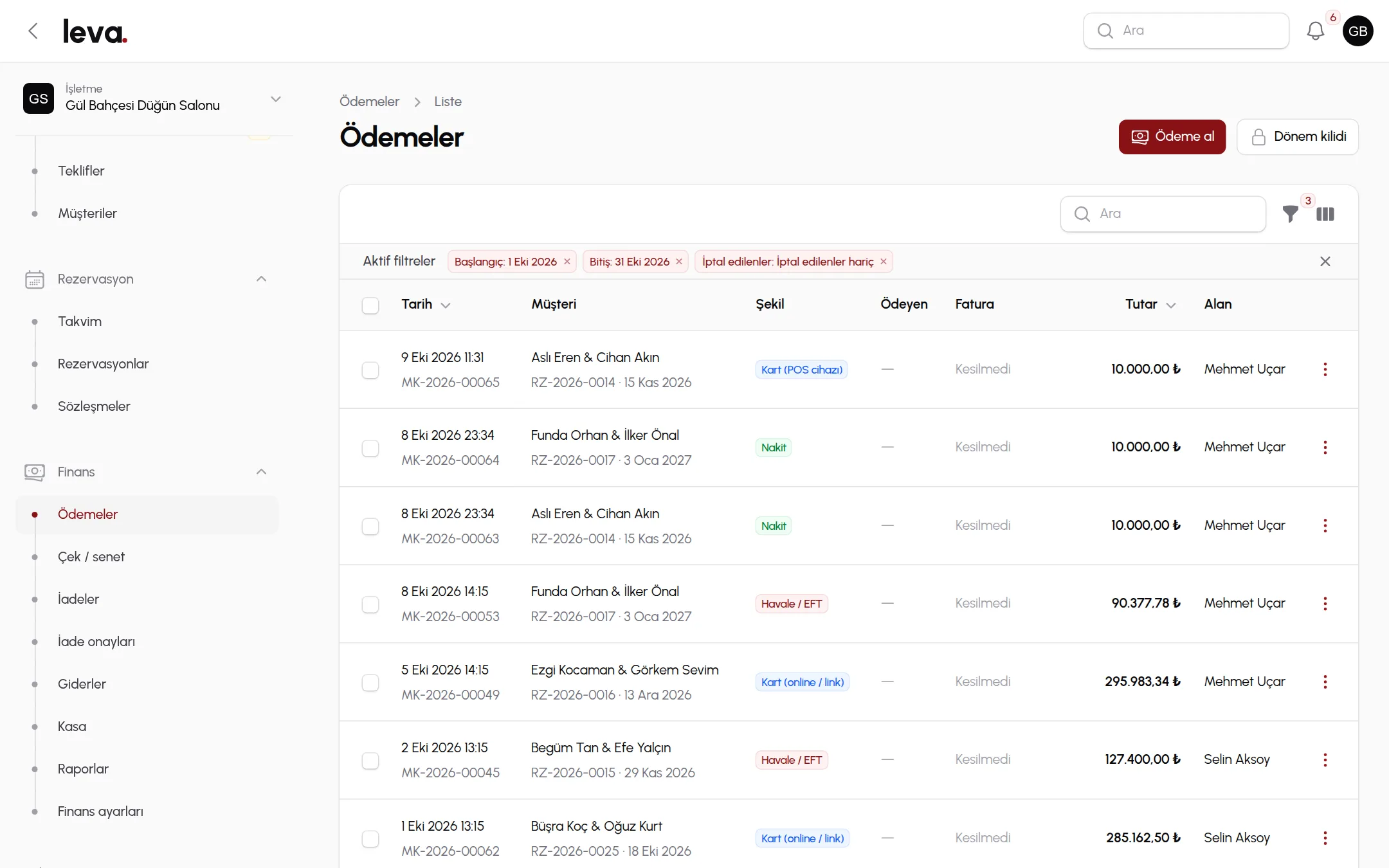
Task: Open Çek / senet in the Finans menu
Action: (91, 557)
